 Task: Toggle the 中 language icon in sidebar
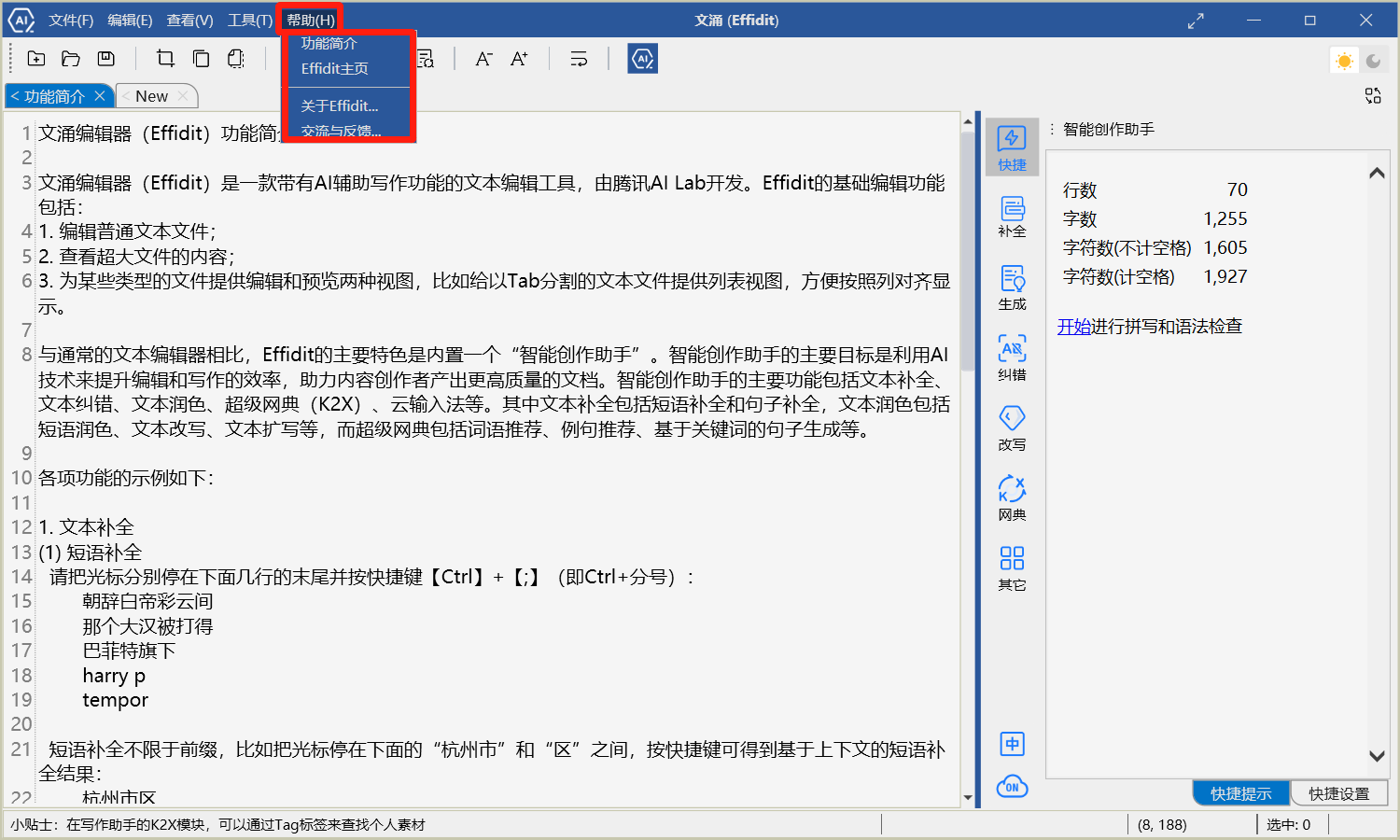(x=1012, y=744)
